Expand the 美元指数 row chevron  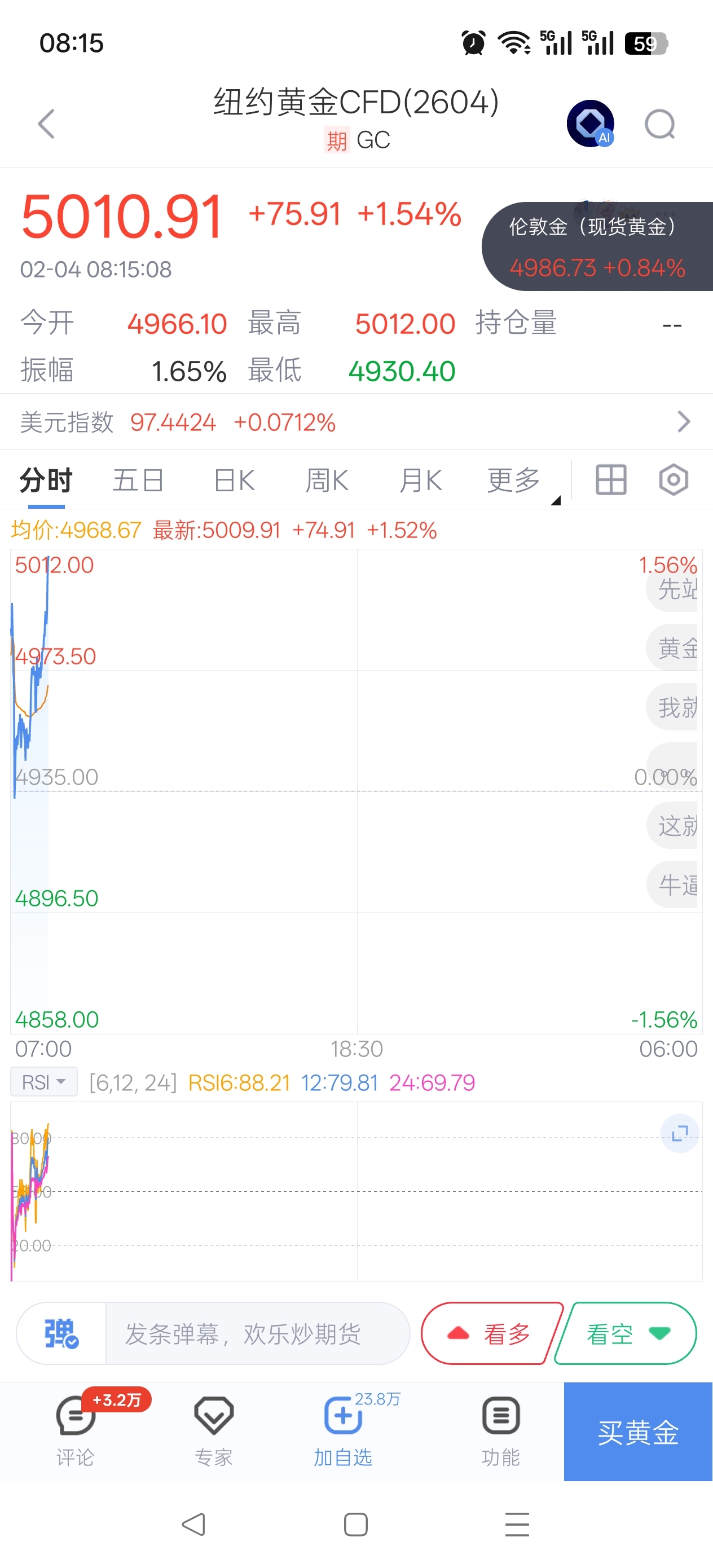[683, 421]
